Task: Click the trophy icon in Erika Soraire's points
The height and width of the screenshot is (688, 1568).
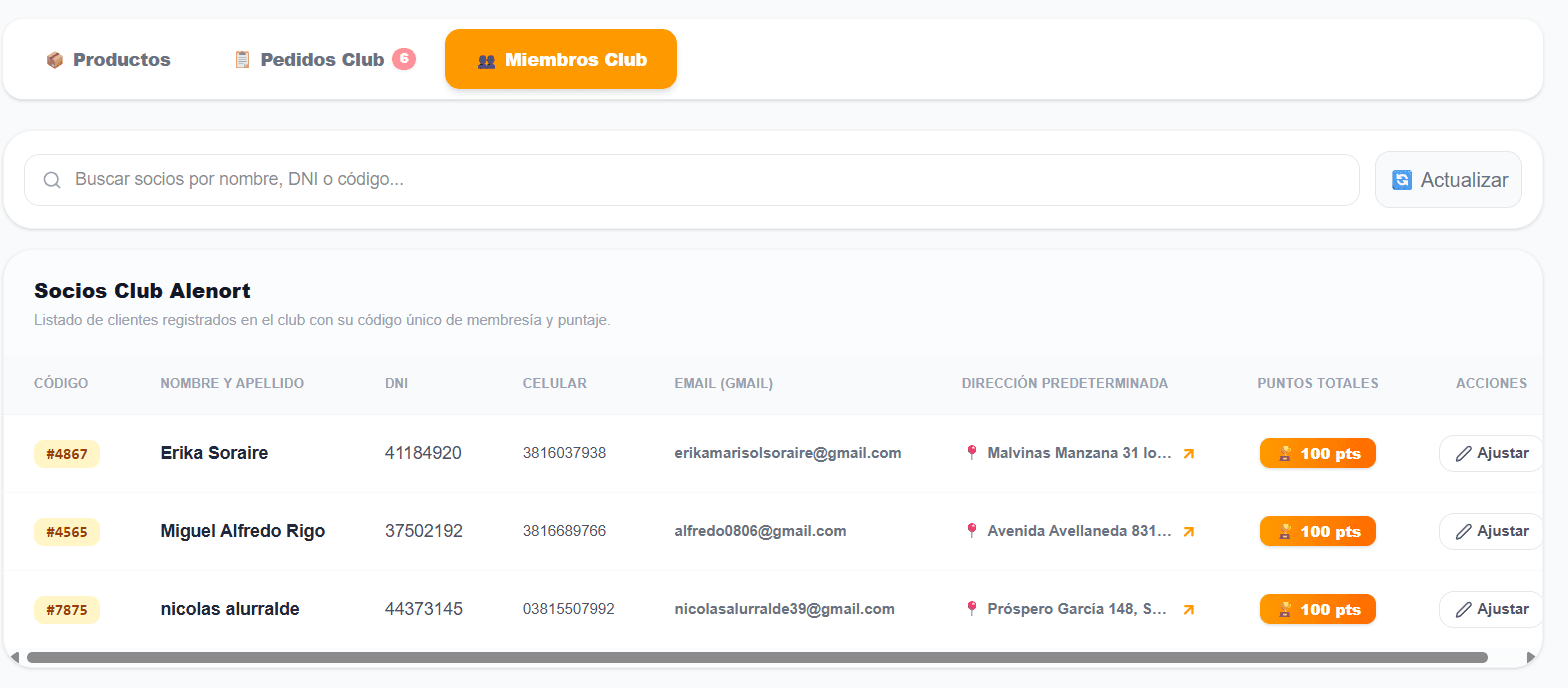Action: 1285,453
